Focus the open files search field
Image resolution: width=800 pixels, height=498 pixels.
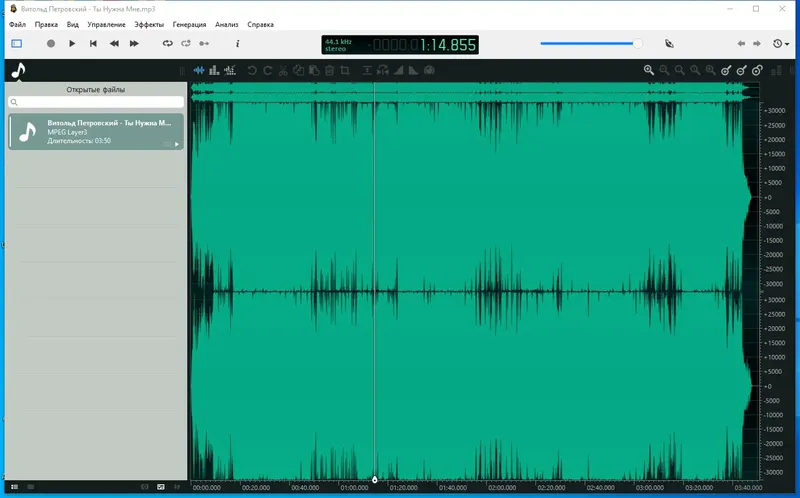[x=96, y=102]
